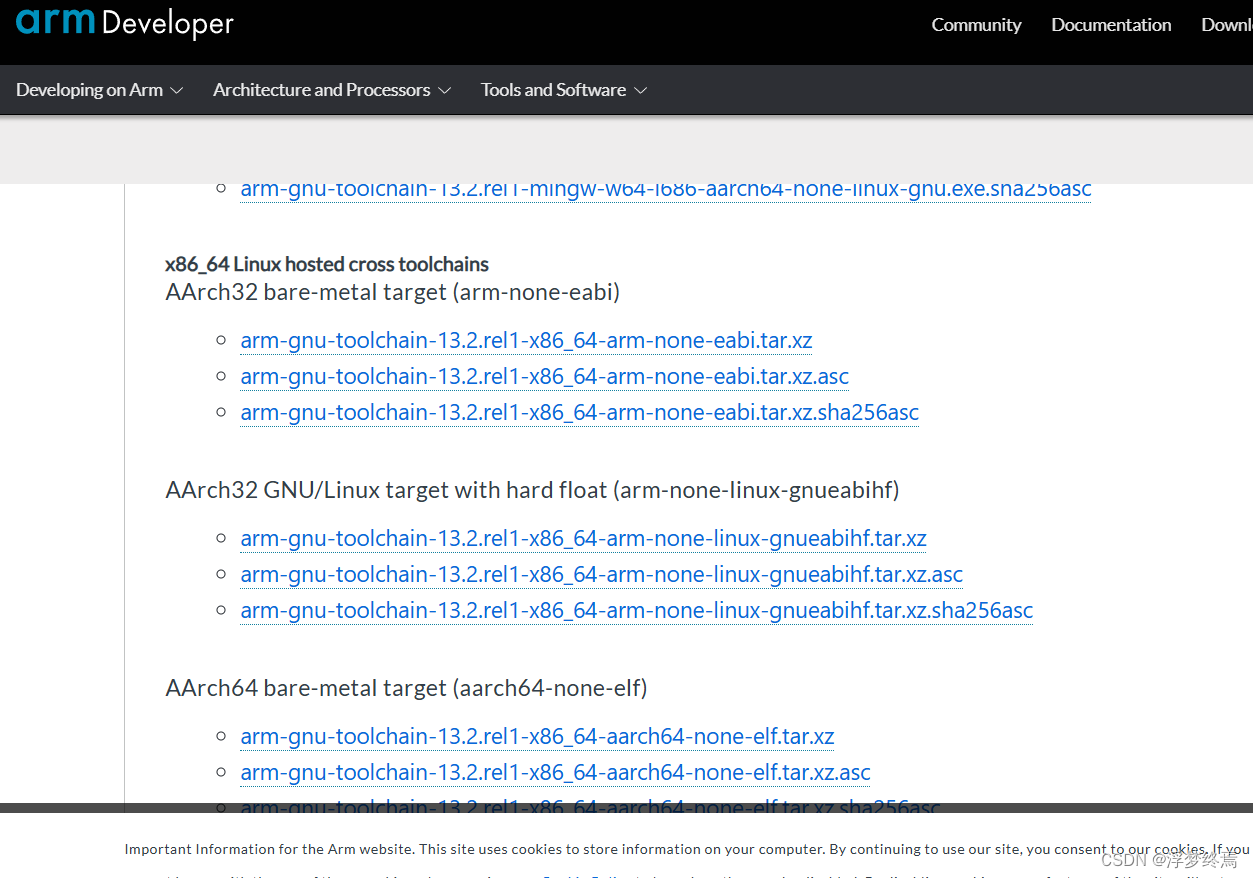Click AArch64 bare-metal target (aarch64-none-elf) heading
The height and width of the screenshot is (878, 1253).
406,688
